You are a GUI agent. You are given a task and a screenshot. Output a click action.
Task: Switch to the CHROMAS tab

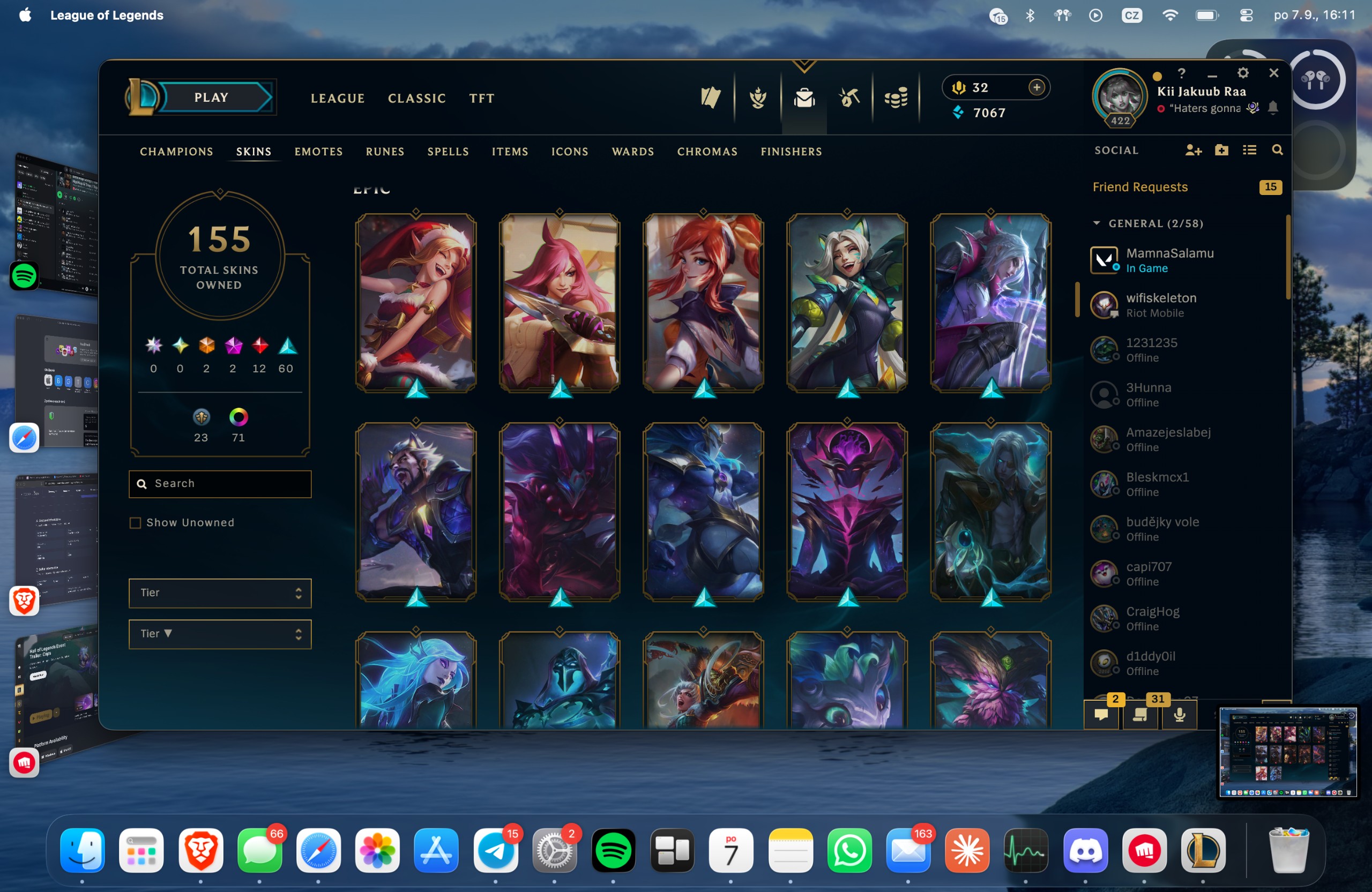coord(707,152)
